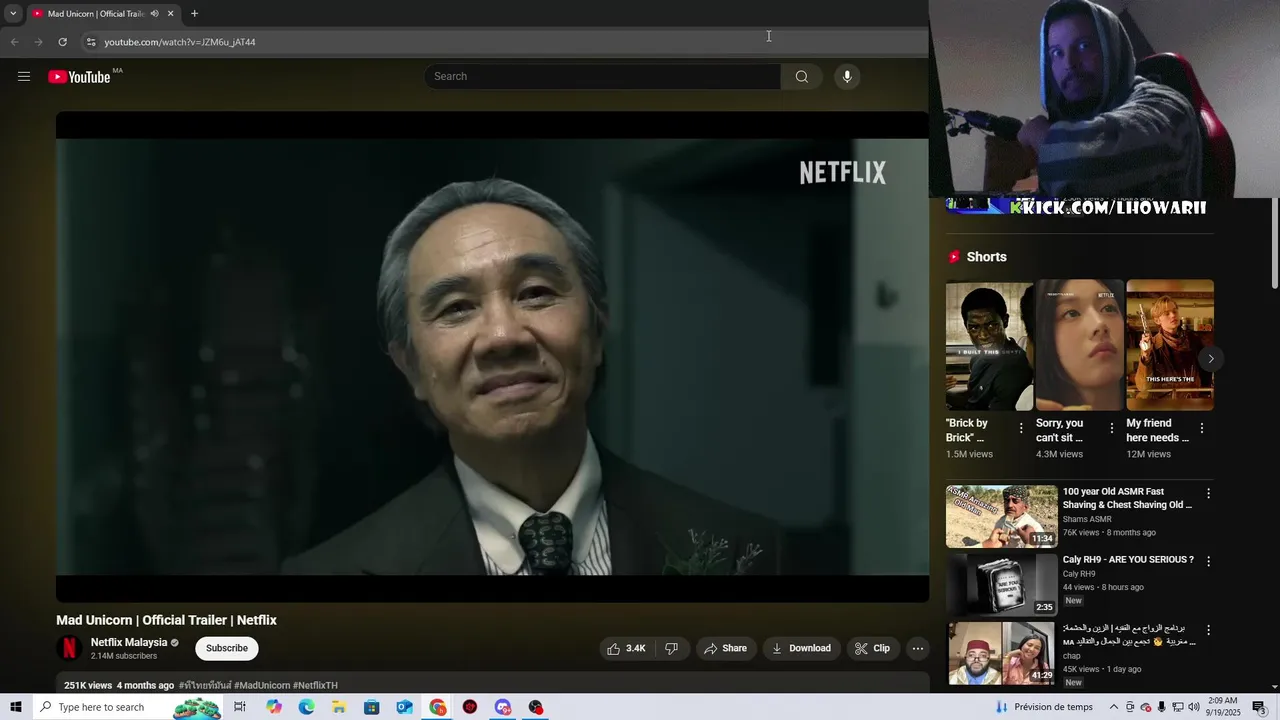Open the Netflix Malaysia channel avatar
Viewport: 1280px width, 720px height.
tap(69, 648)
